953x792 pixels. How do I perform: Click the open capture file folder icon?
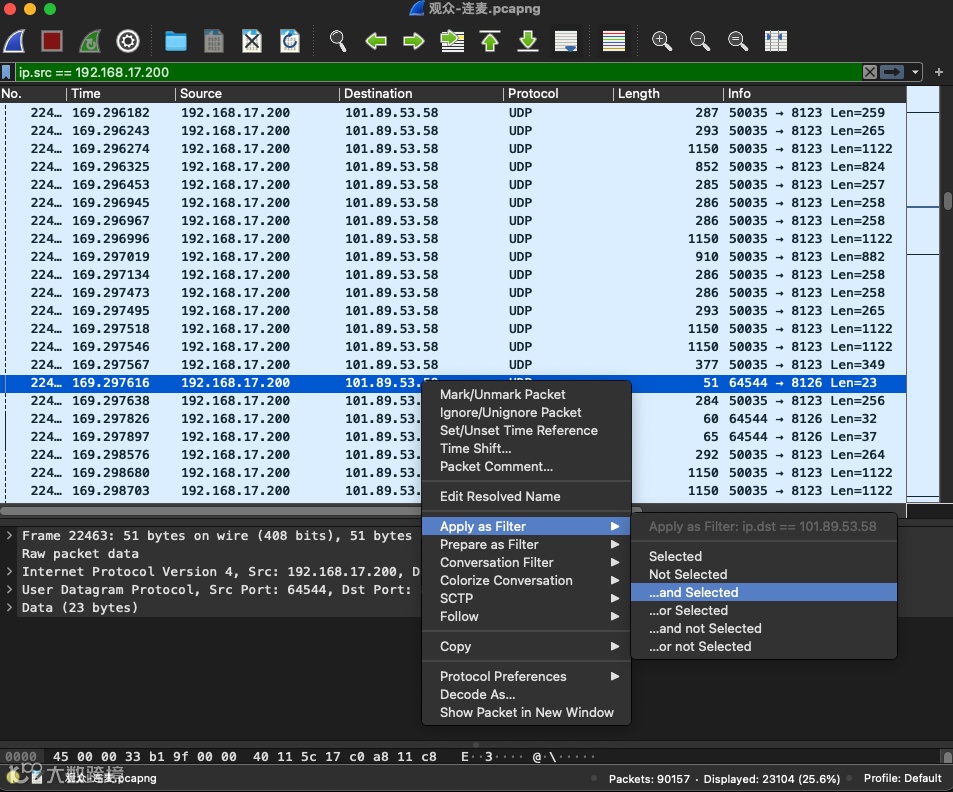(x=176, y=41)
